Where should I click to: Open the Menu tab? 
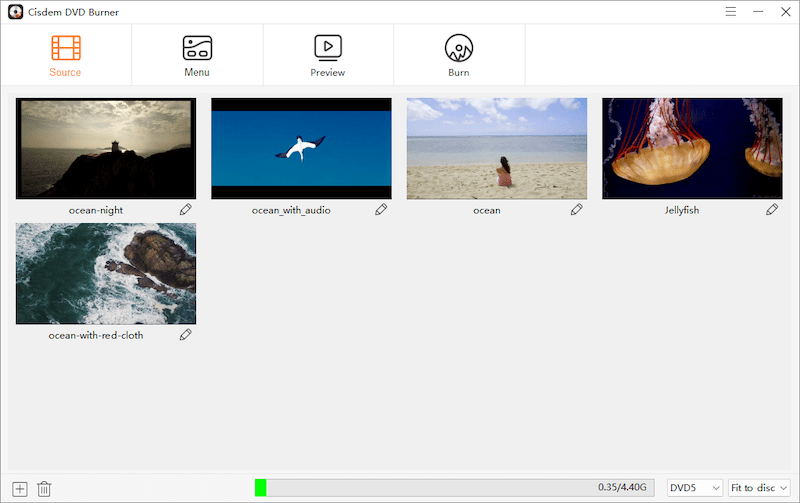[197, 55]
